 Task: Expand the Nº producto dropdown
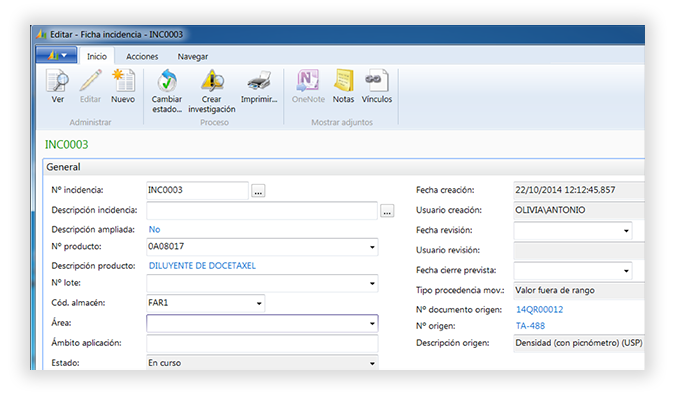[x=372, y=247]
